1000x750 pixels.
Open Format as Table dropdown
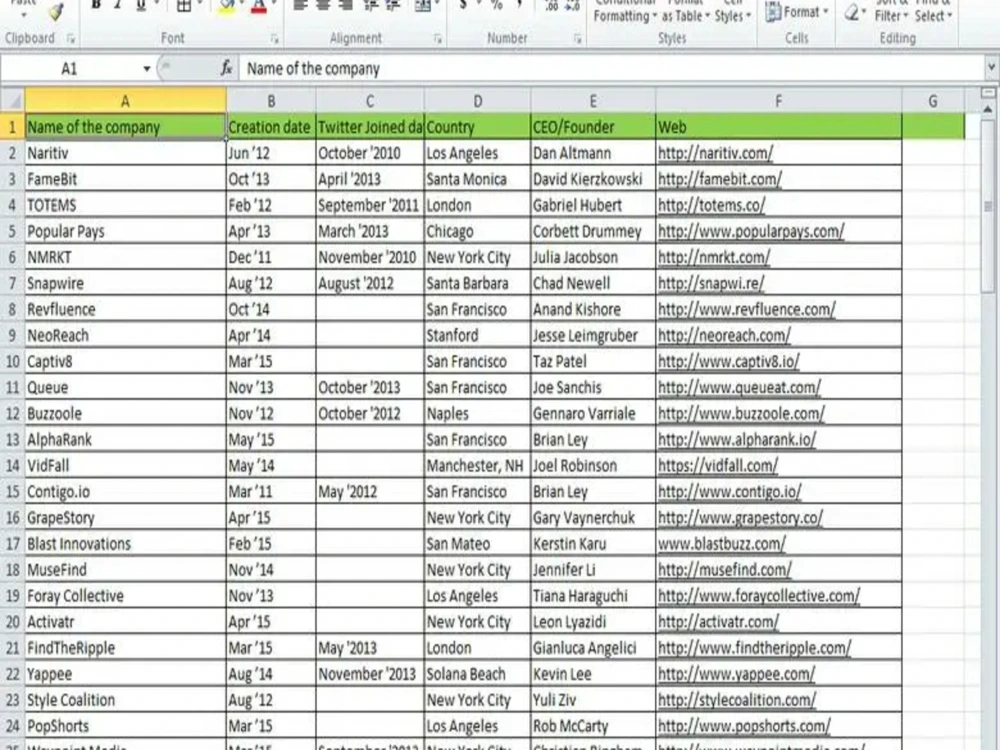[x=686, y=11]
